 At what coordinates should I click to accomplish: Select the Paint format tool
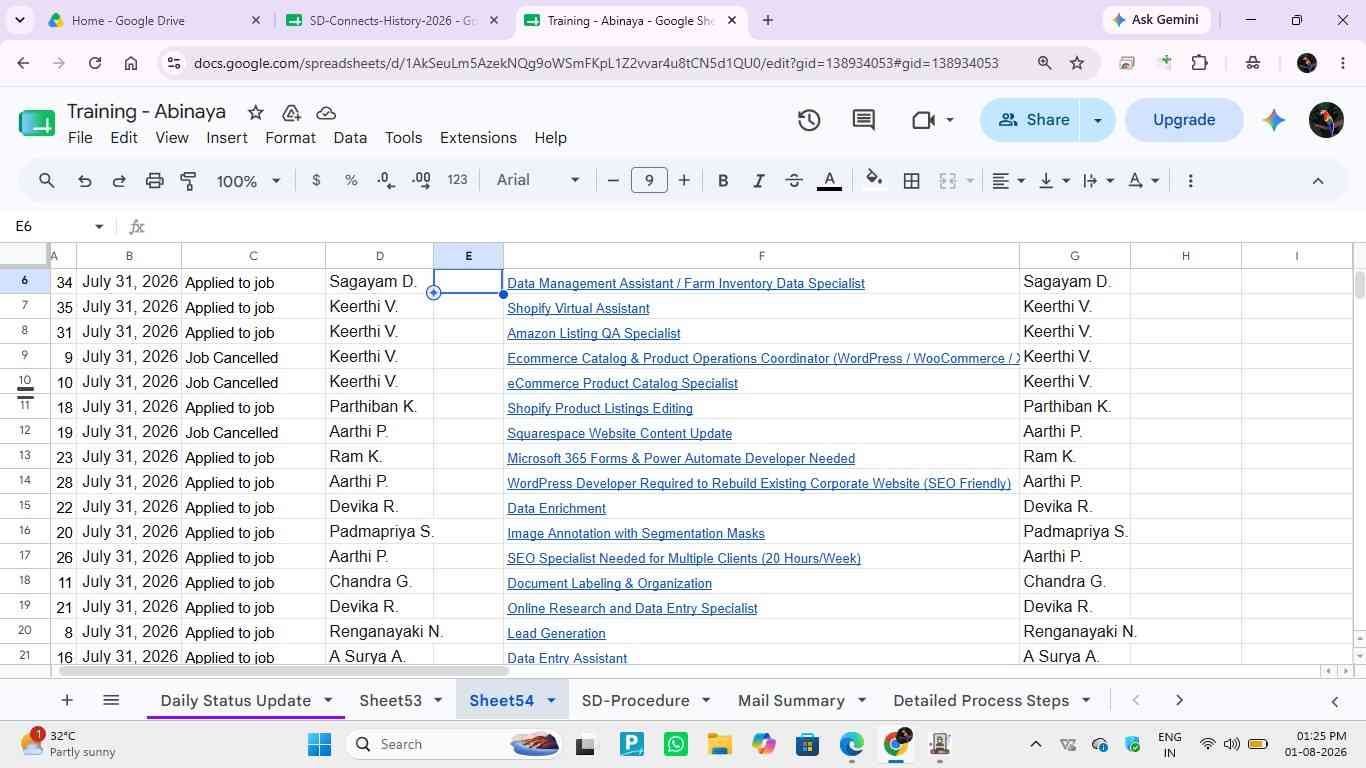(x=188, y=181)
